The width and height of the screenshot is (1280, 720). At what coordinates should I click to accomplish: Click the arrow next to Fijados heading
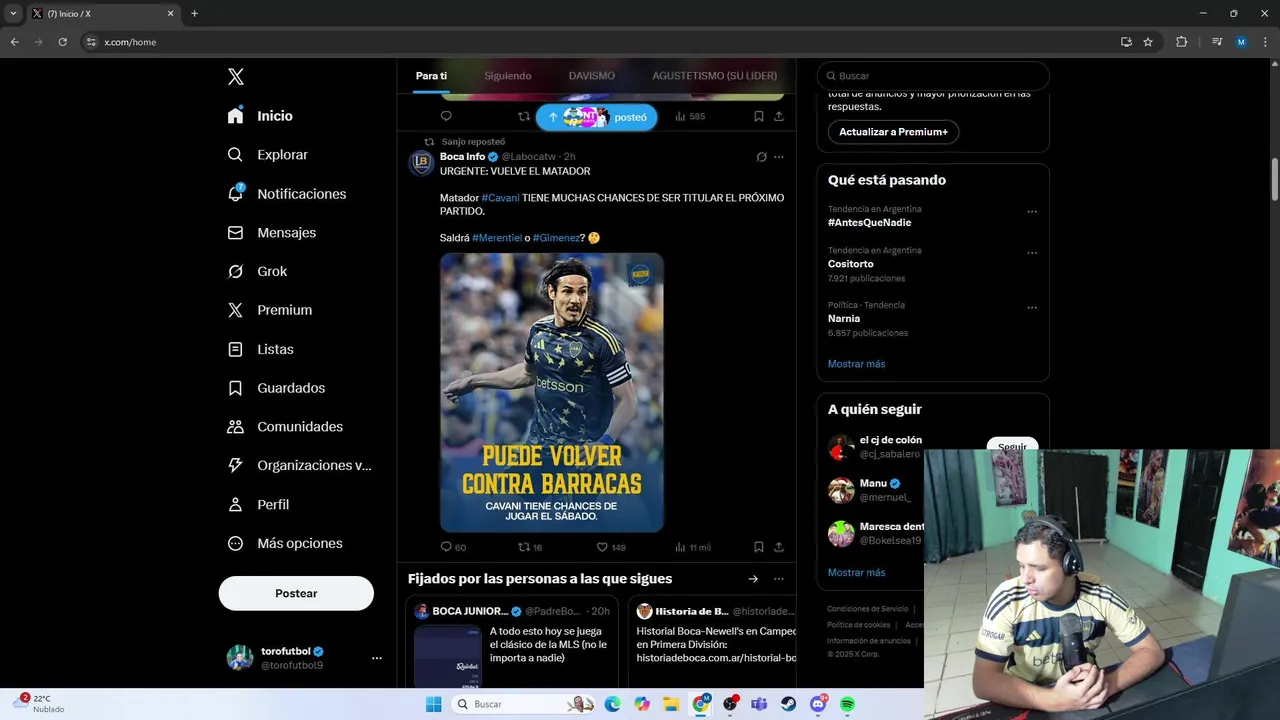(x=753, y=579)
